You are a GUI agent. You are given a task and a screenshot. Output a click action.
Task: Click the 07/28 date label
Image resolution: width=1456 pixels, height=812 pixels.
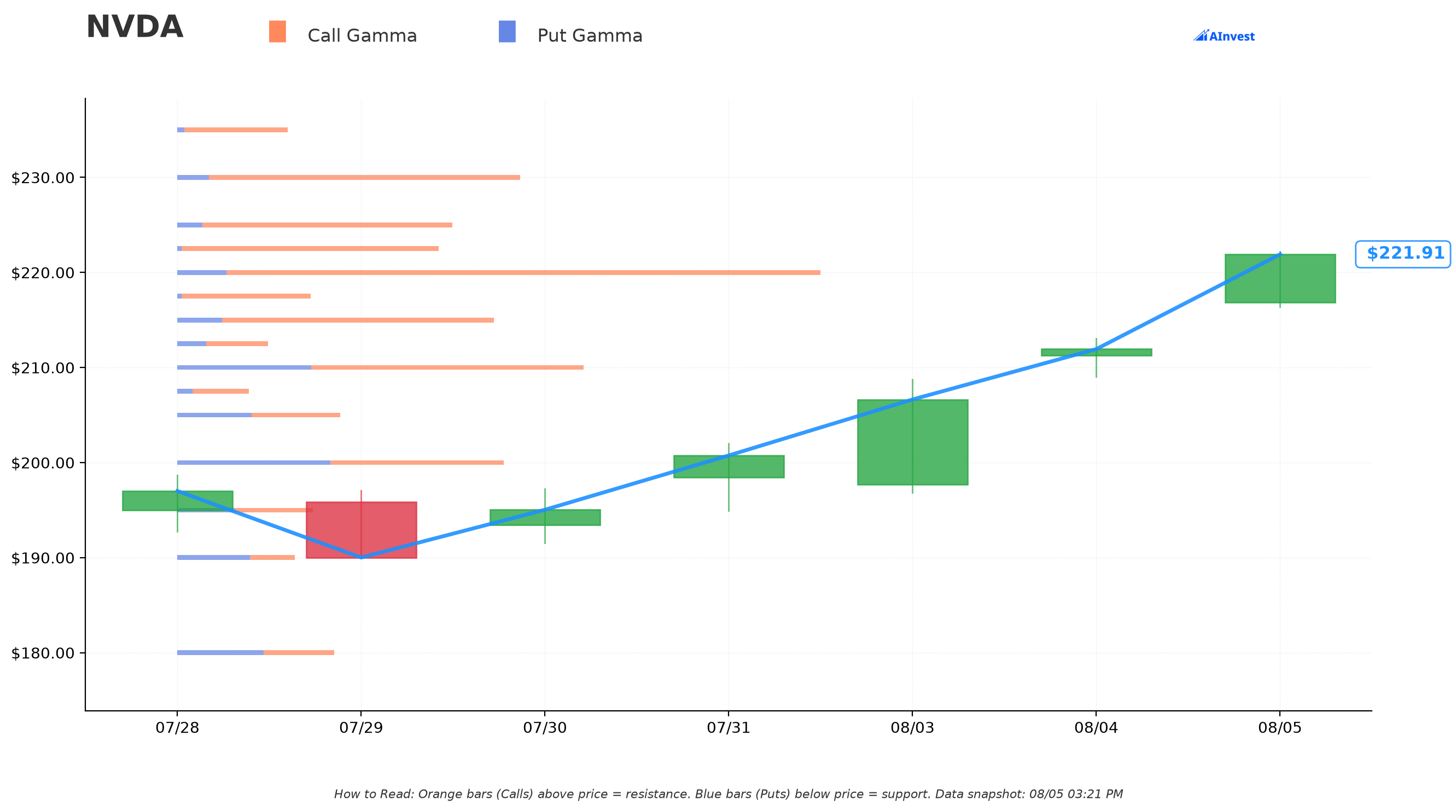177,728
